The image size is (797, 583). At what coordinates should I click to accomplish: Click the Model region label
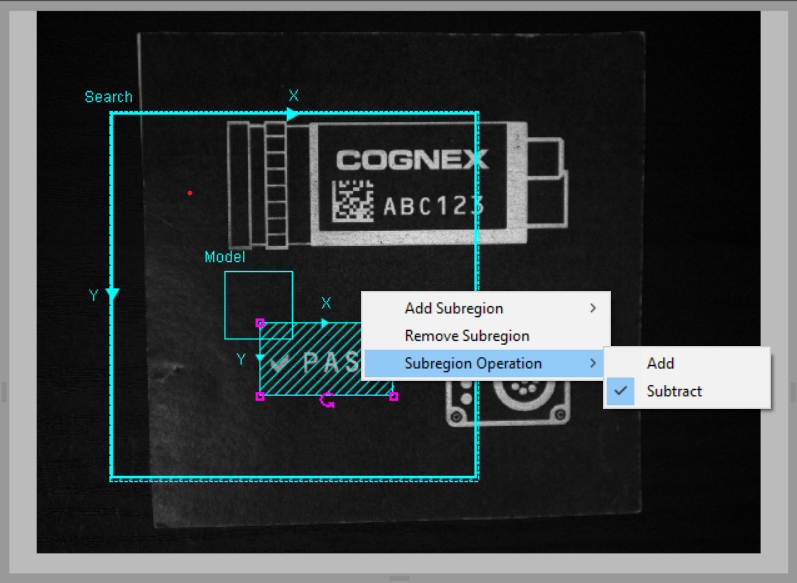[x=225, y=257]
